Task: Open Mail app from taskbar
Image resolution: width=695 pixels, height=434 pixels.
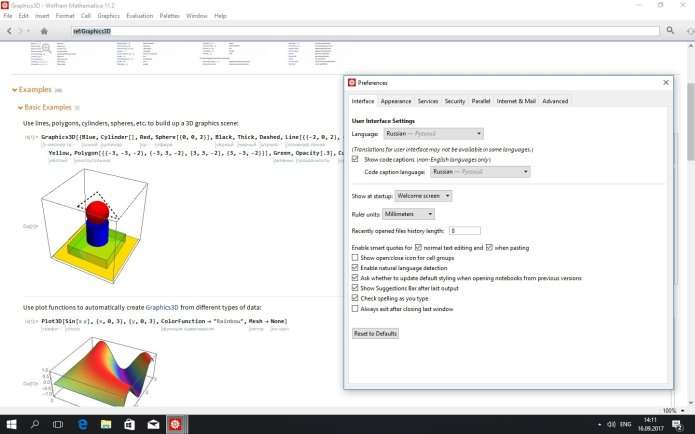Action: [153, 424]
